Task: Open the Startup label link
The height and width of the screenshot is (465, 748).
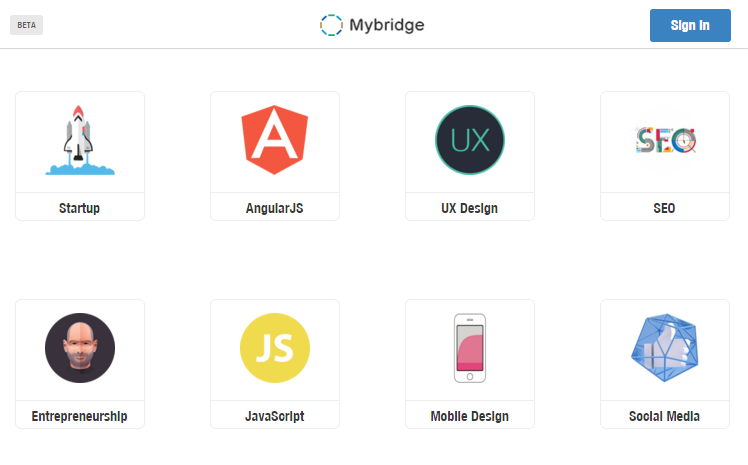Action: 79,208
